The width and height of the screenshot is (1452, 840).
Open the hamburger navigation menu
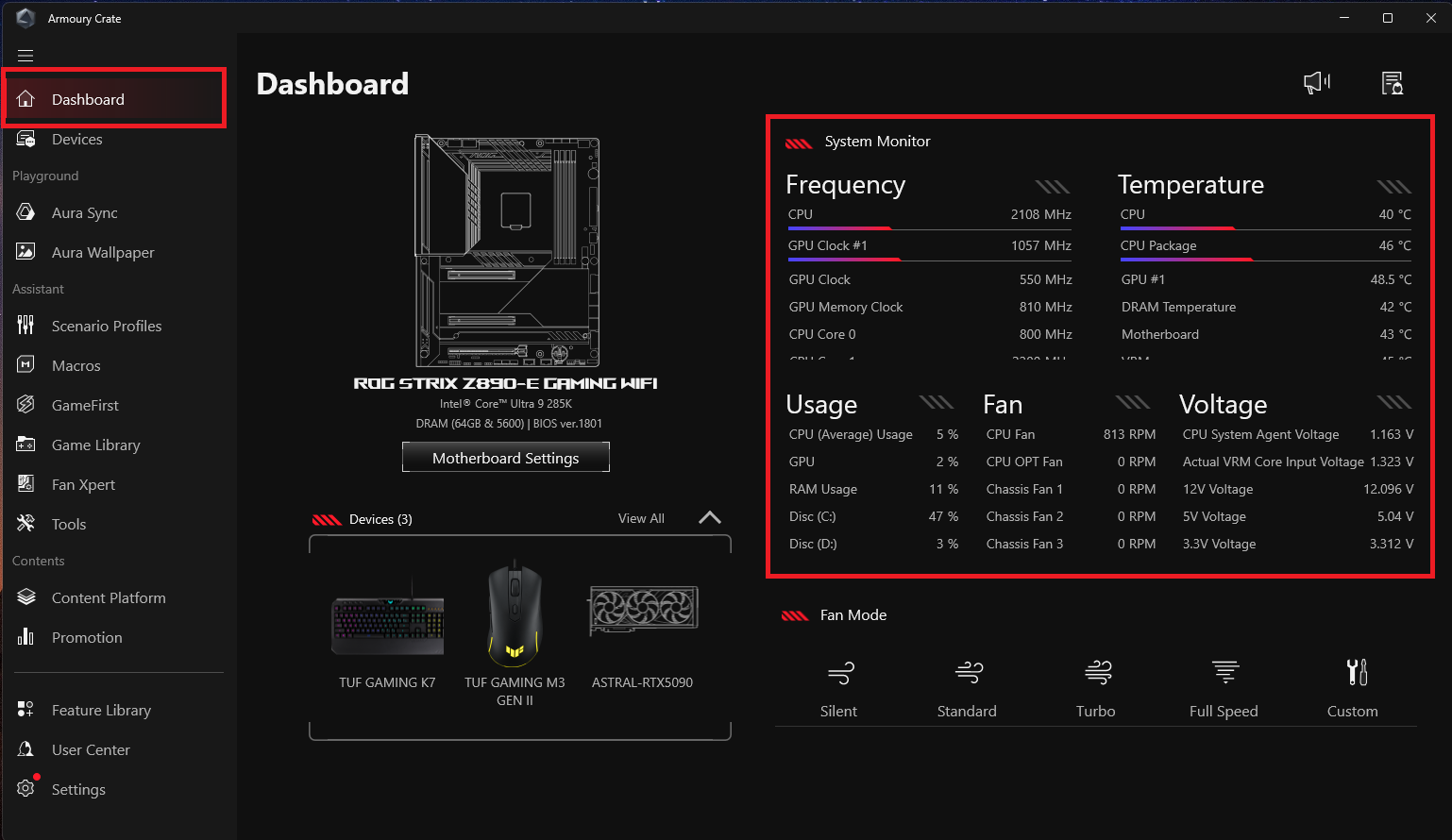pos(25,56)
